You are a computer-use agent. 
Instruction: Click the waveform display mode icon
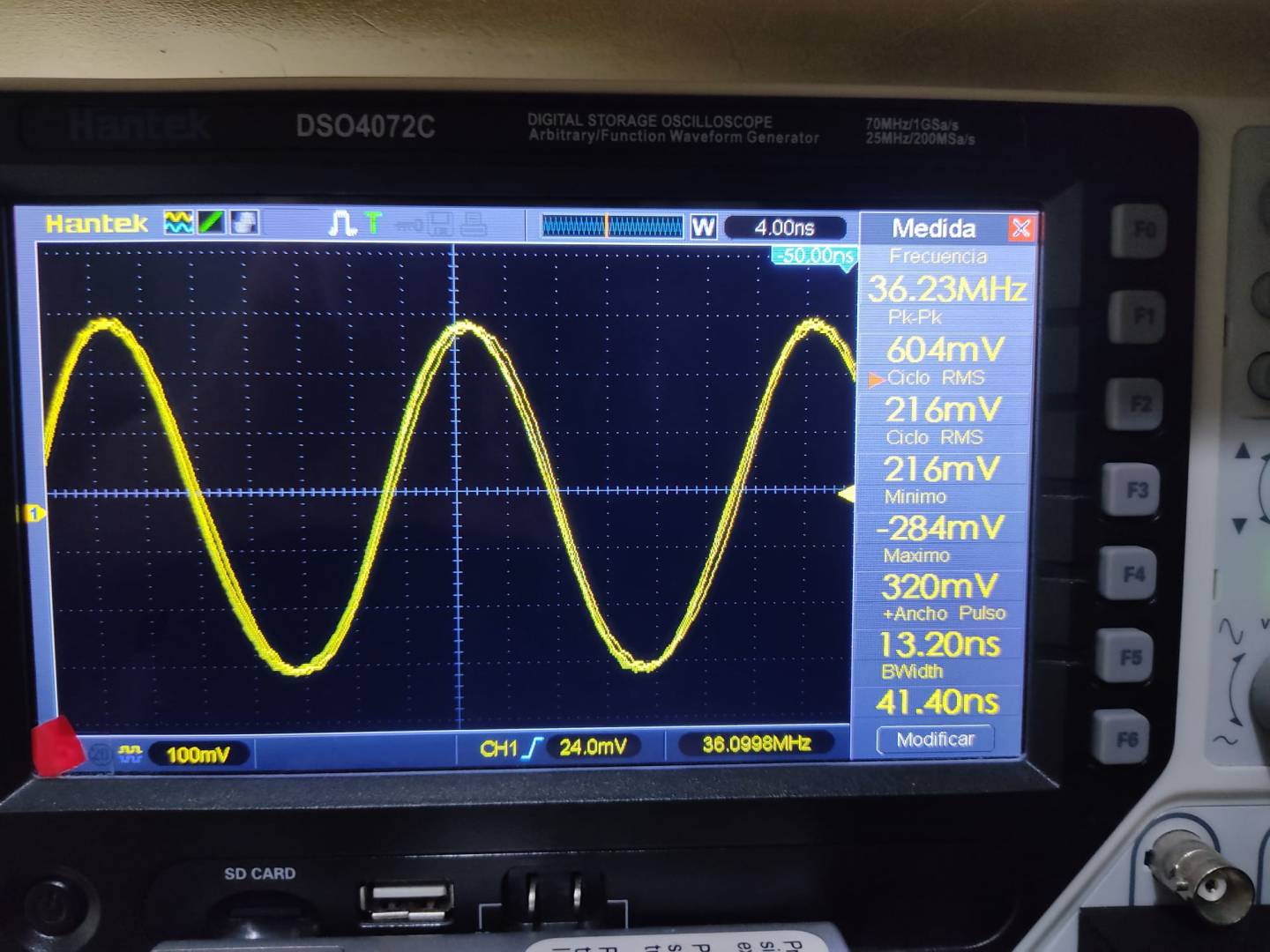(x=179, y=222)
